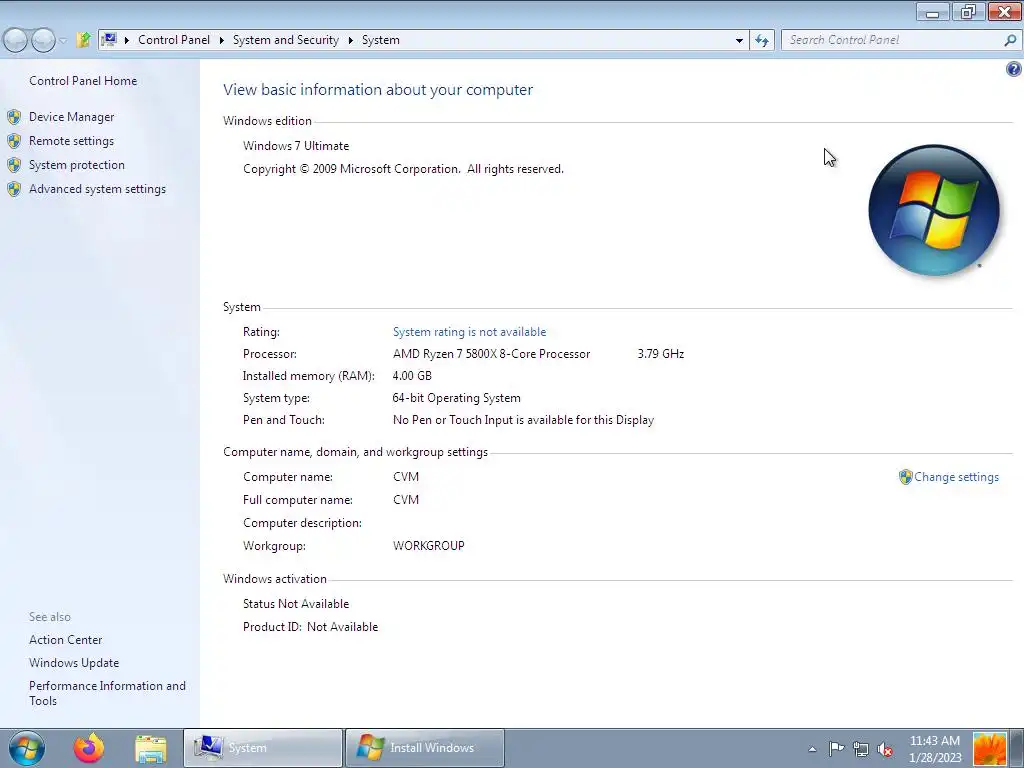
Task: Click the 4.00 GB memory value
Action: 412,376
